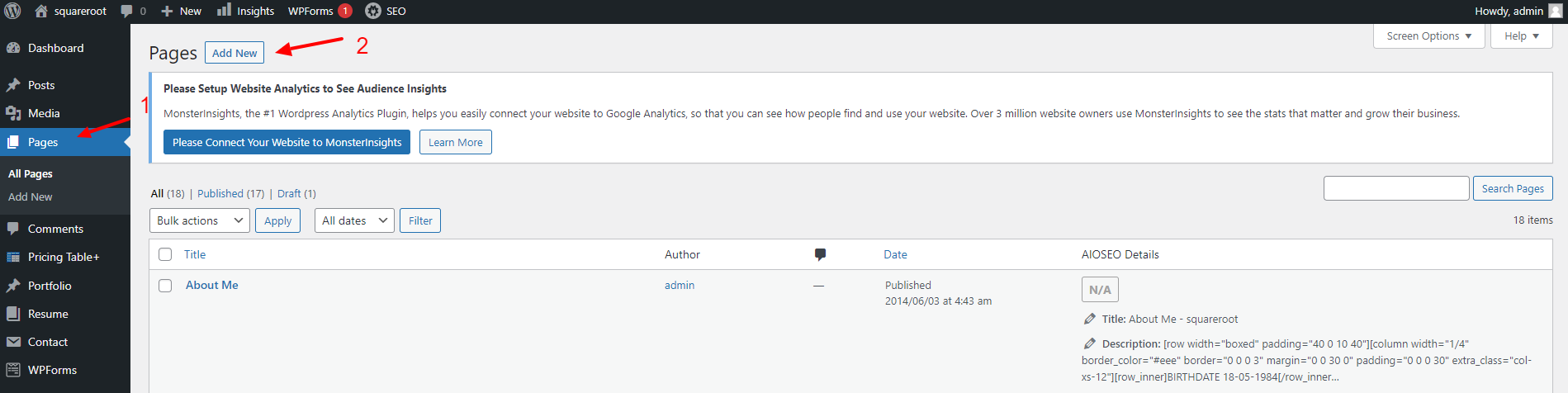Click squareroot site name in admin bar
This screenshot has height=393, width=1568.
tap(80, 11)
